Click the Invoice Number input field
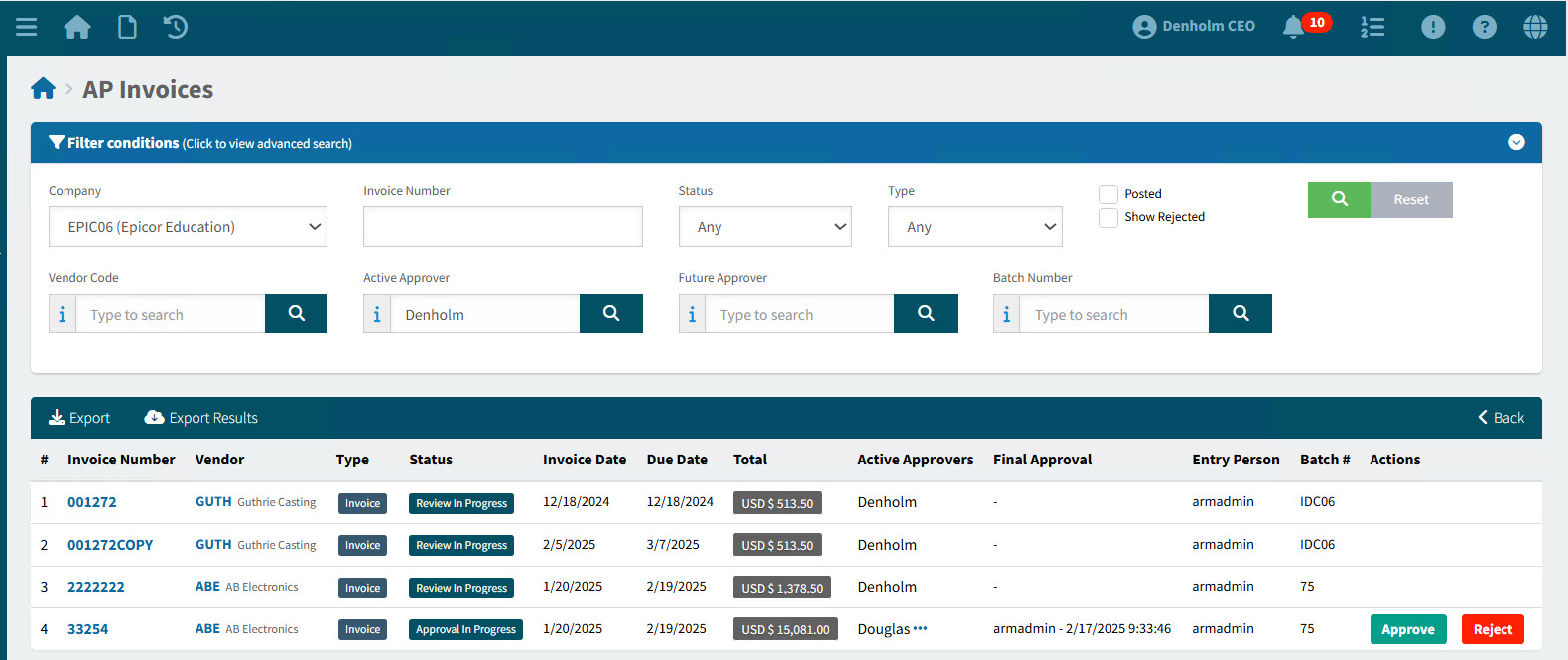This screenshot has width=1568, height=660. point(502,227)
